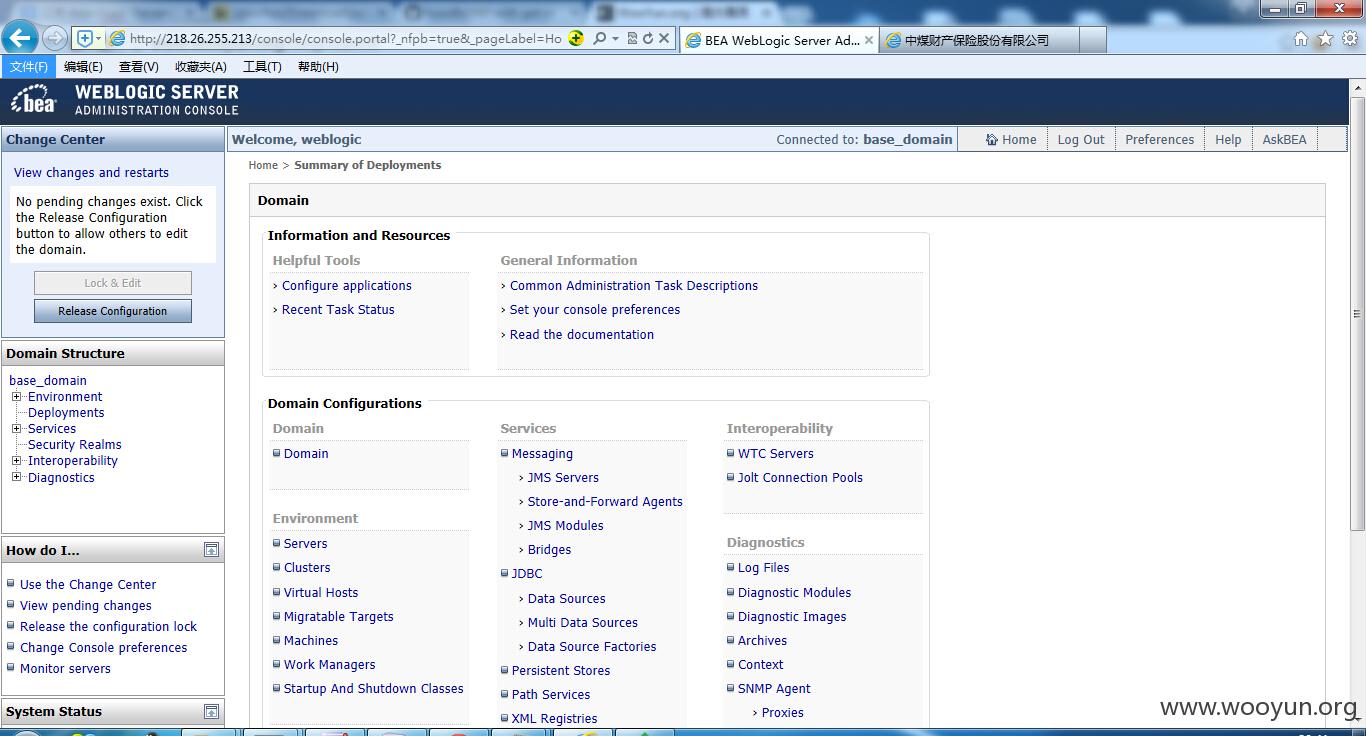This screenshot has width=1366, height=736.
Task: Click Home in the console toolbar
Action: coord(1011,139)
